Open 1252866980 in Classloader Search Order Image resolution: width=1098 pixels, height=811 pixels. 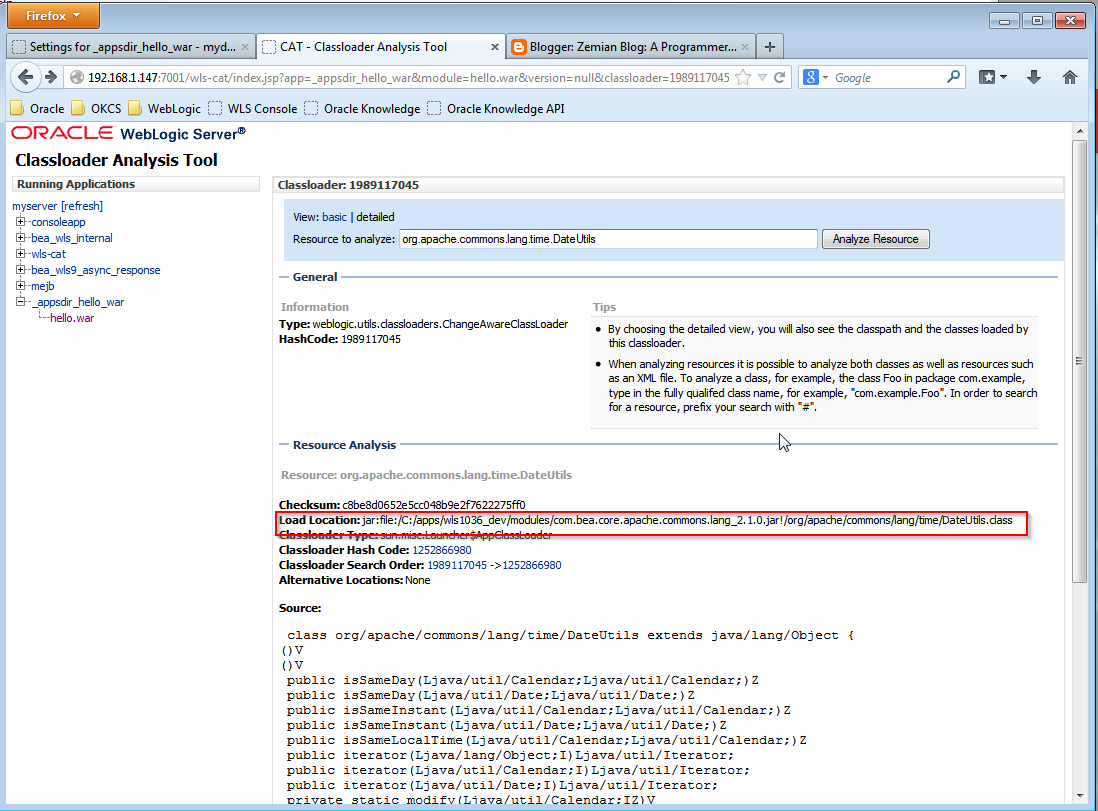531,565
